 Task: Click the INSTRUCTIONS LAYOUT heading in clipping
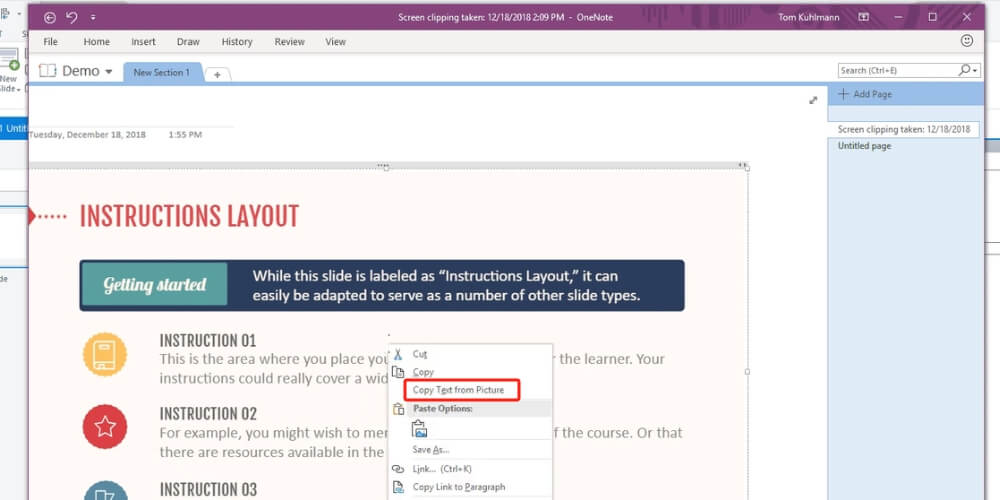pos(189,217)
